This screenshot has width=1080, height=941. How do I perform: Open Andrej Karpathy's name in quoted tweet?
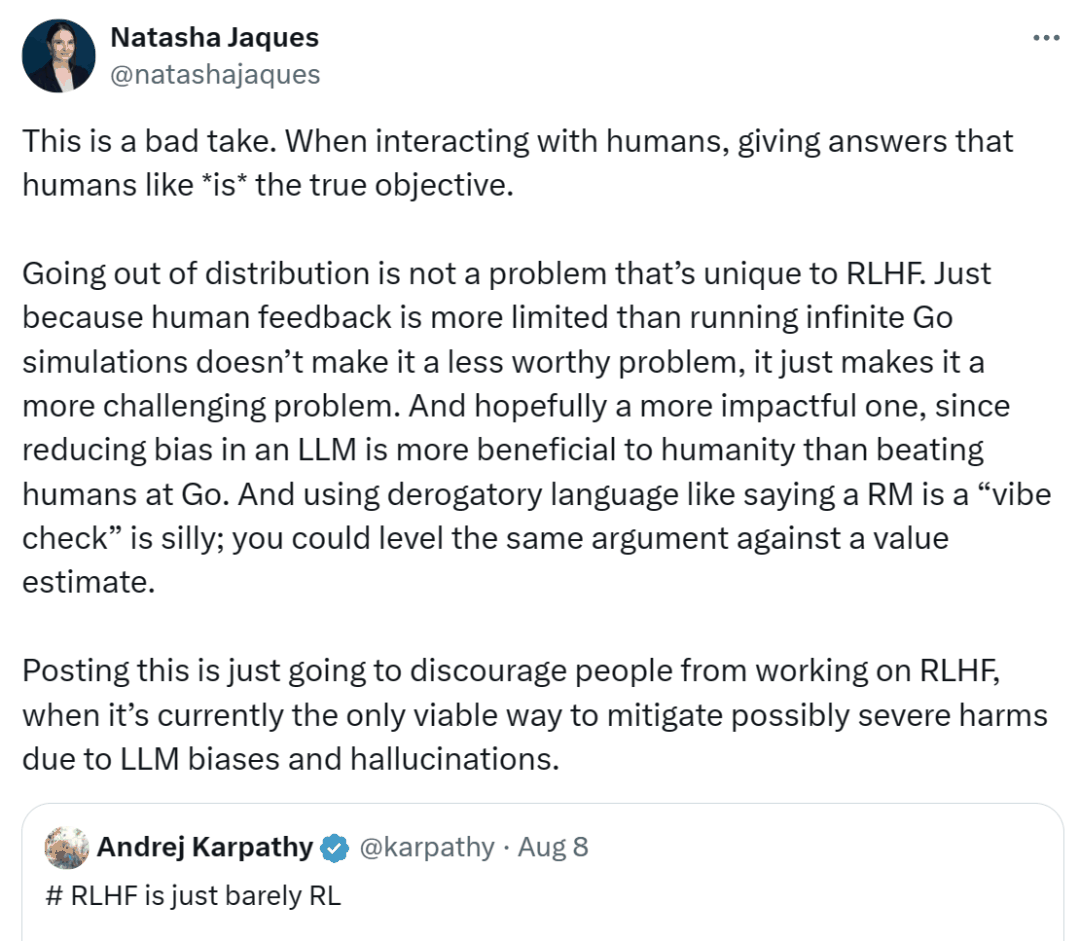(x=204, y=848)
